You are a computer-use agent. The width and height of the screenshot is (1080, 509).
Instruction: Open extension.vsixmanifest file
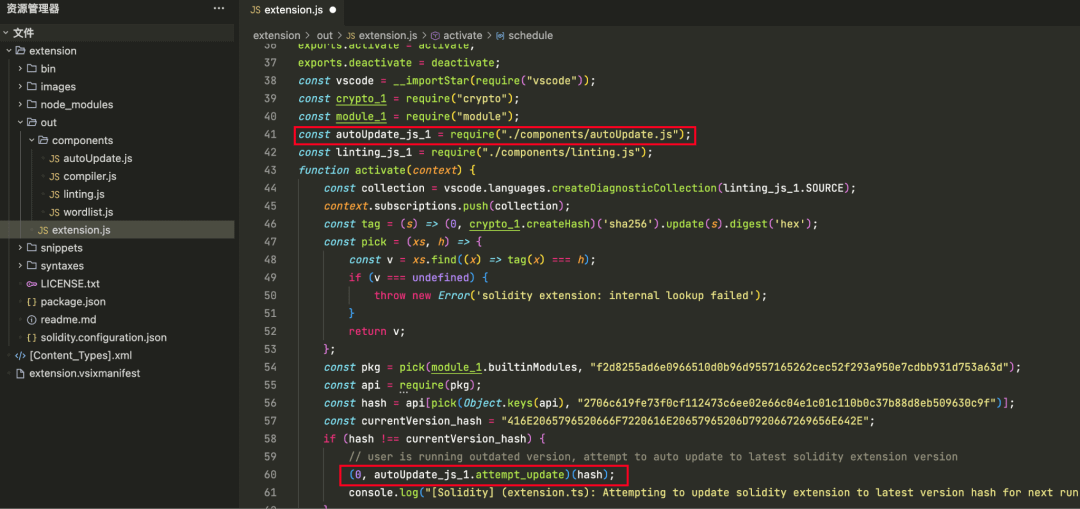click(x=86, y=373)
